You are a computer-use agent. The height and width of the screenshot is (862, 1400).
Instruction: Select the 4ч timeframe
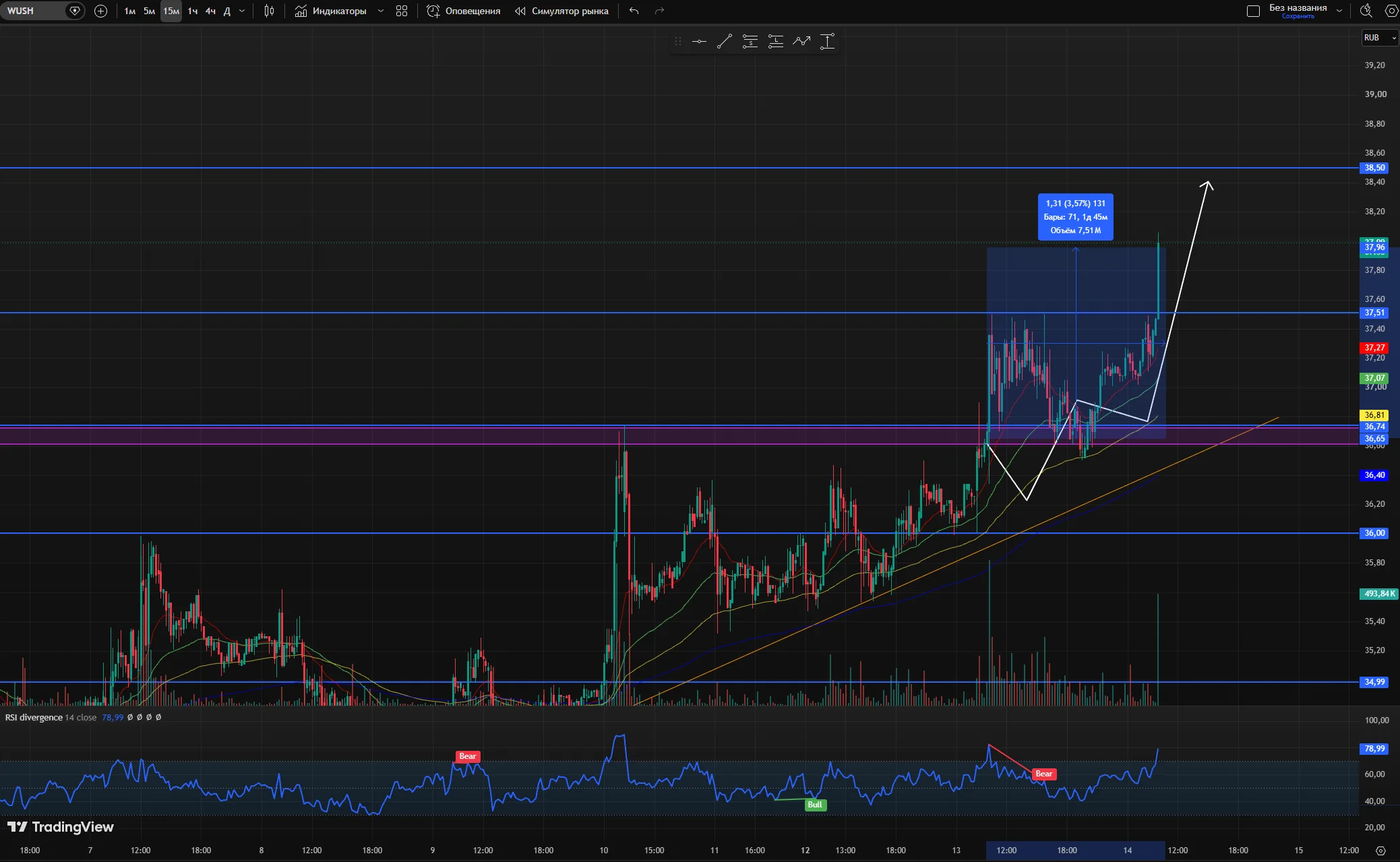tap(210, 11)
